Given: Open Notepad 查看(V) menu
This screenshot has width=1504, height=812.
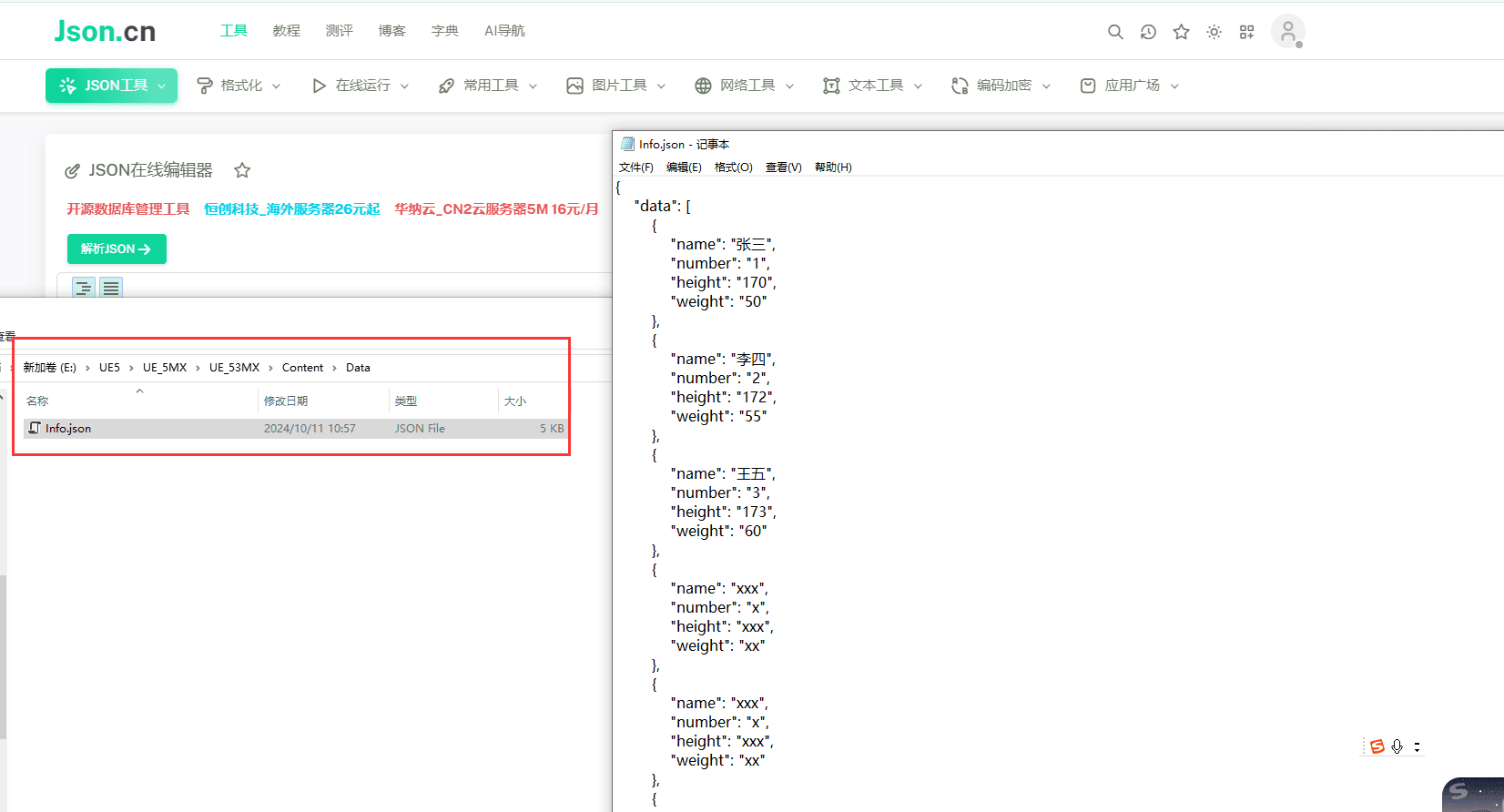Looking at the screenshot, I should (x=784, y=167).
